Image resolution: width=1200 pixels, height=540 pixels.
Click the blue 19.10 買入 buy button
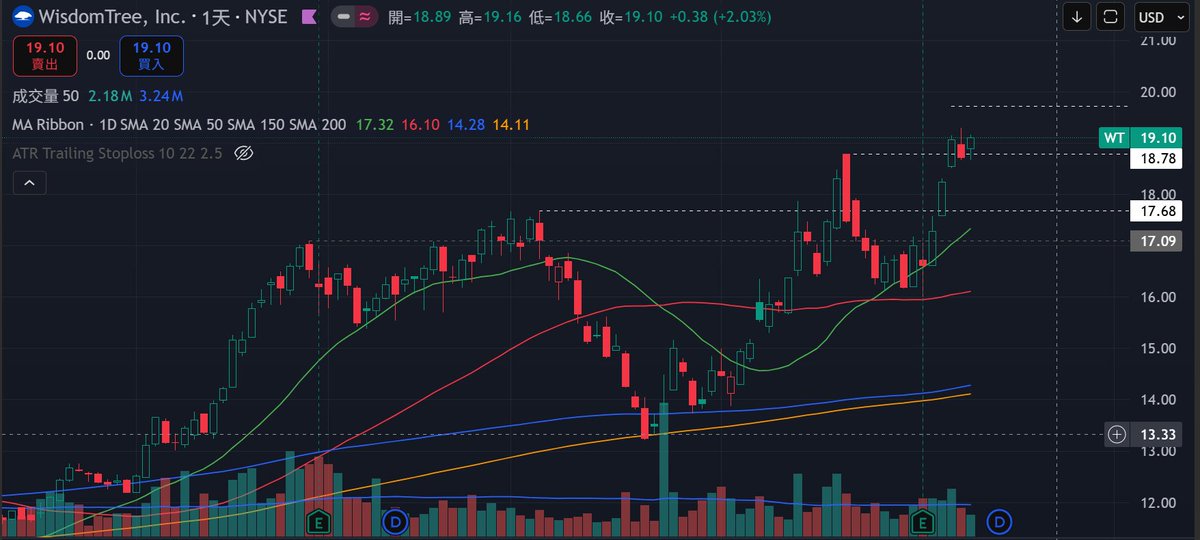151,55
